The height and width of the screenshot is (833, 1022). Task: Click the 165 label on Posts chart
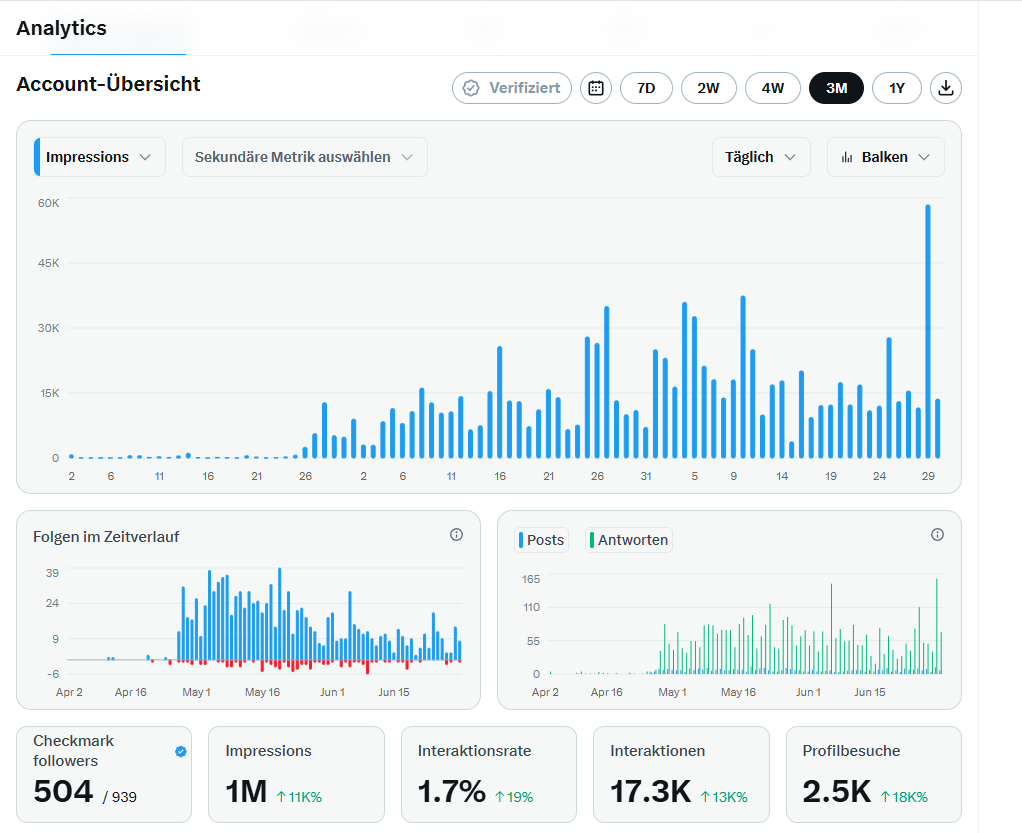(531, 579)
